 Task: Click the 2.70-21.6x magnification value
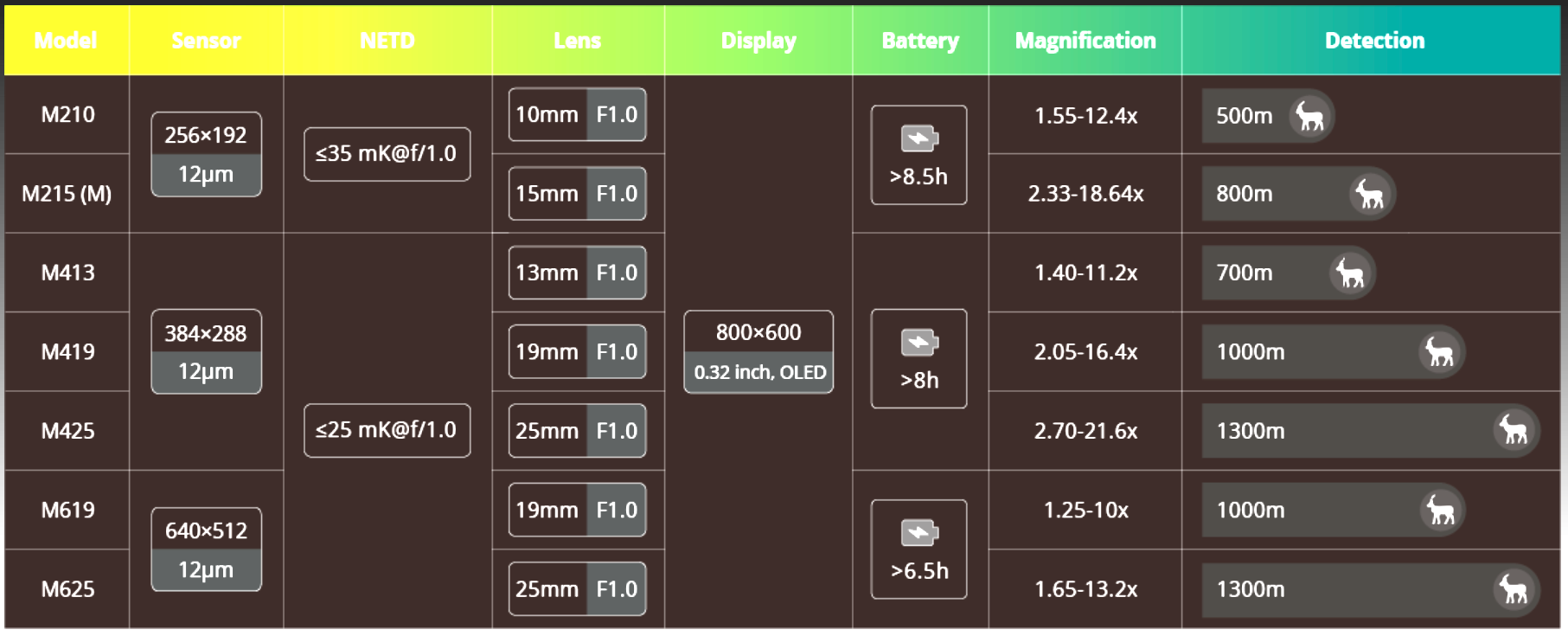pyautogui.click(x=1085, y=431)
